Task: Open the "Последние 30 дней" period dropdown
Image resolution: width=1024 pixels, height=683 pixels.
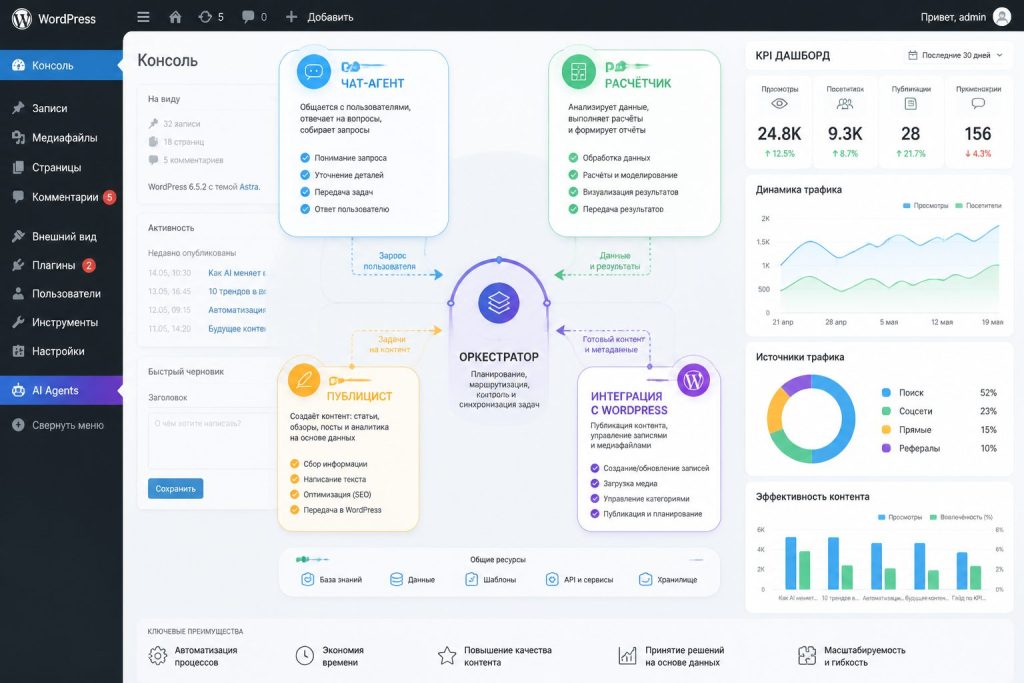Action: tap(955, 56)
